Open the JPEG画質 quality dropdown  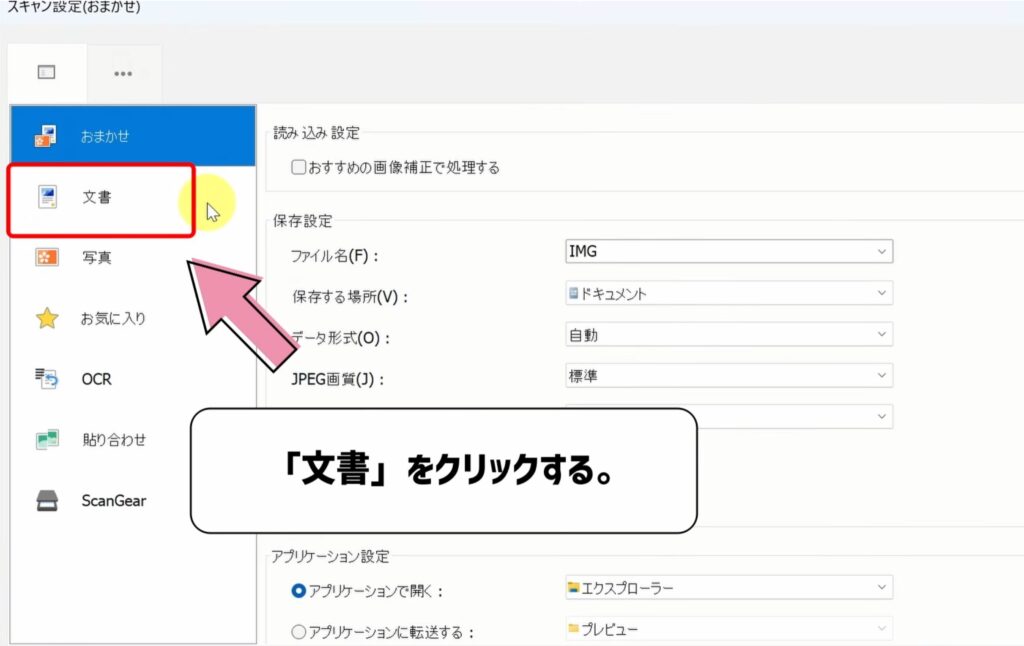[882, 375]
